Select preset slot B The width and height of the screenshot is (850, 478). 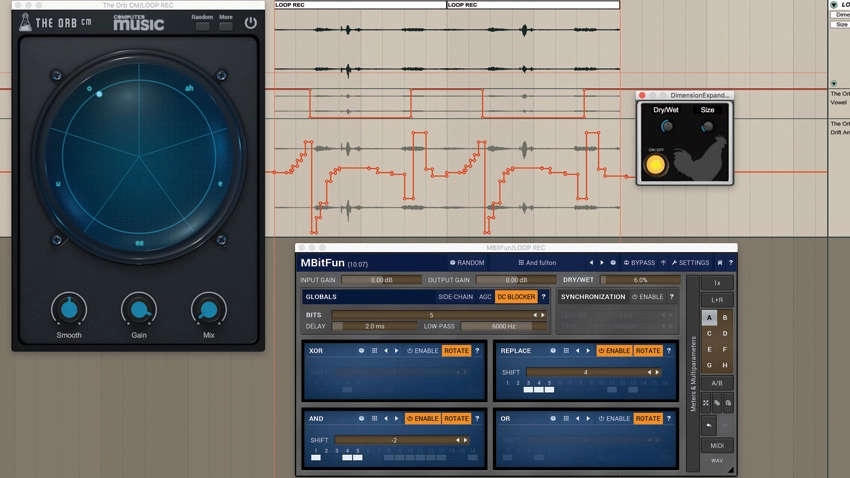[x=725, y=318]
